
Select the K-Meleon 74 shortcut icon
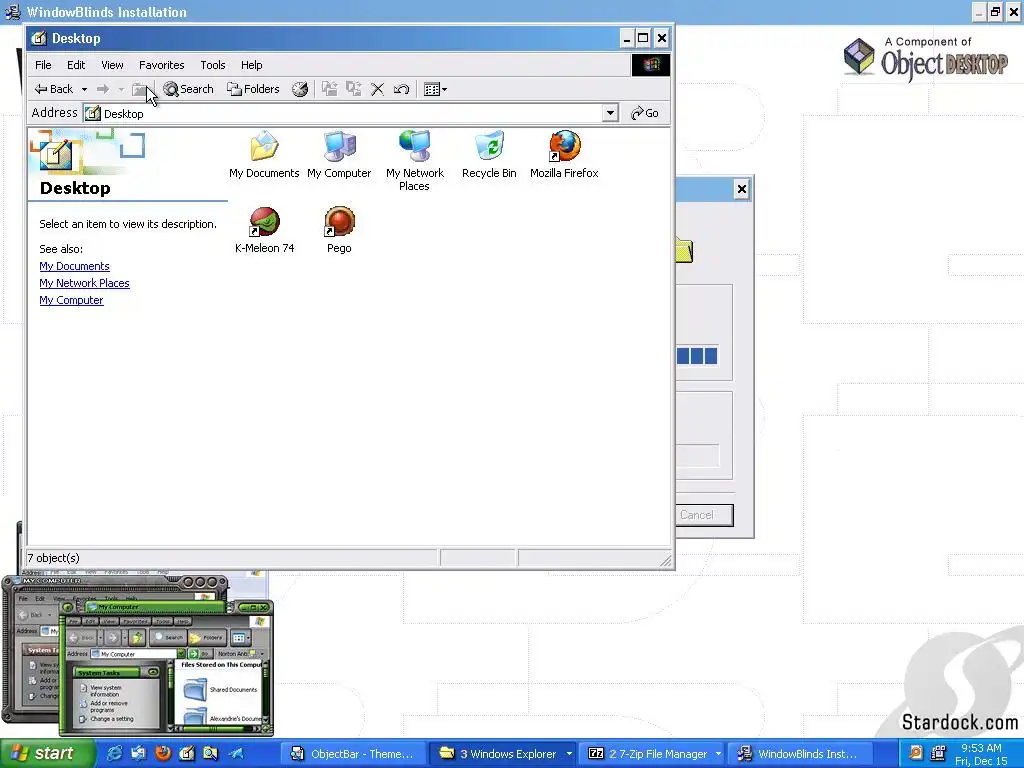tap(264, 230)
